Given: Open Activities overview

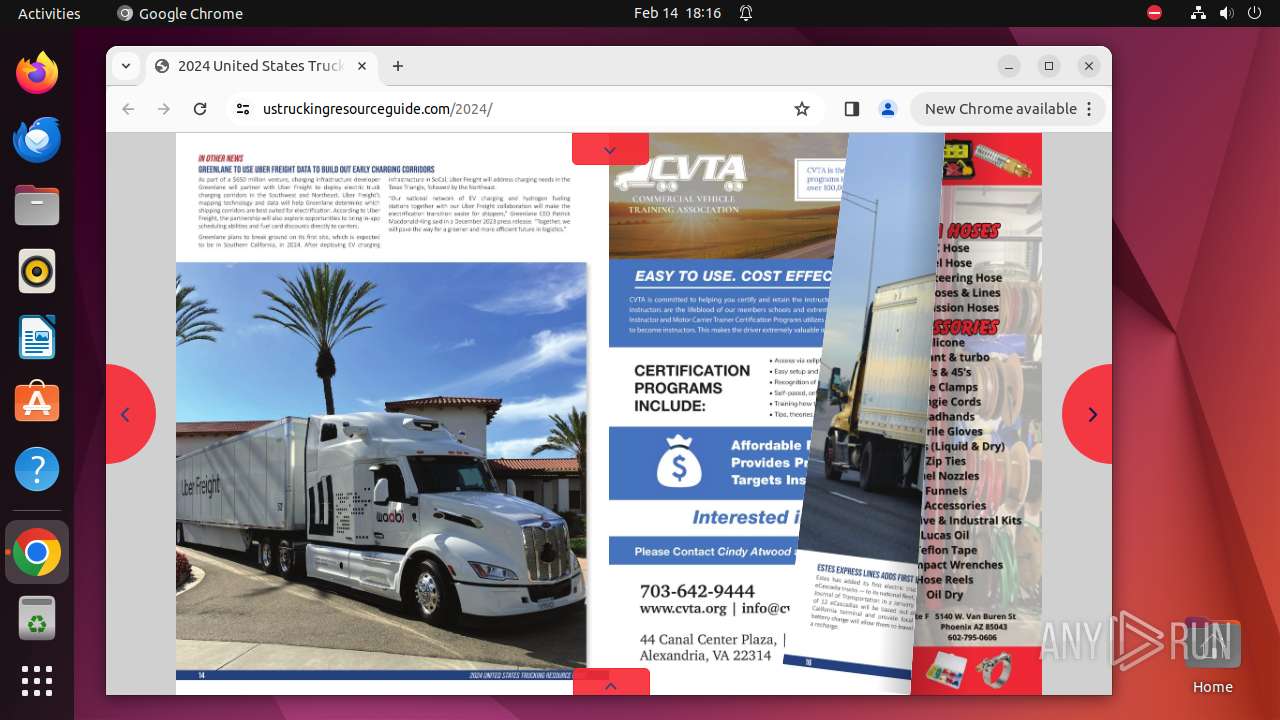Looking at the screenshot, I should tap(49, 13).
